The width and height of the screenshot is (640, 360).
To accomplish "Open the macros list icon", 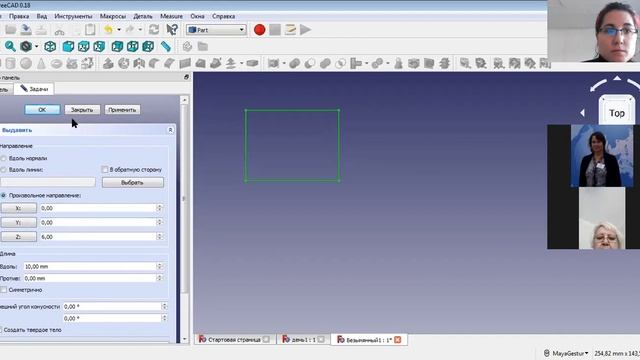I will [290, 29].
